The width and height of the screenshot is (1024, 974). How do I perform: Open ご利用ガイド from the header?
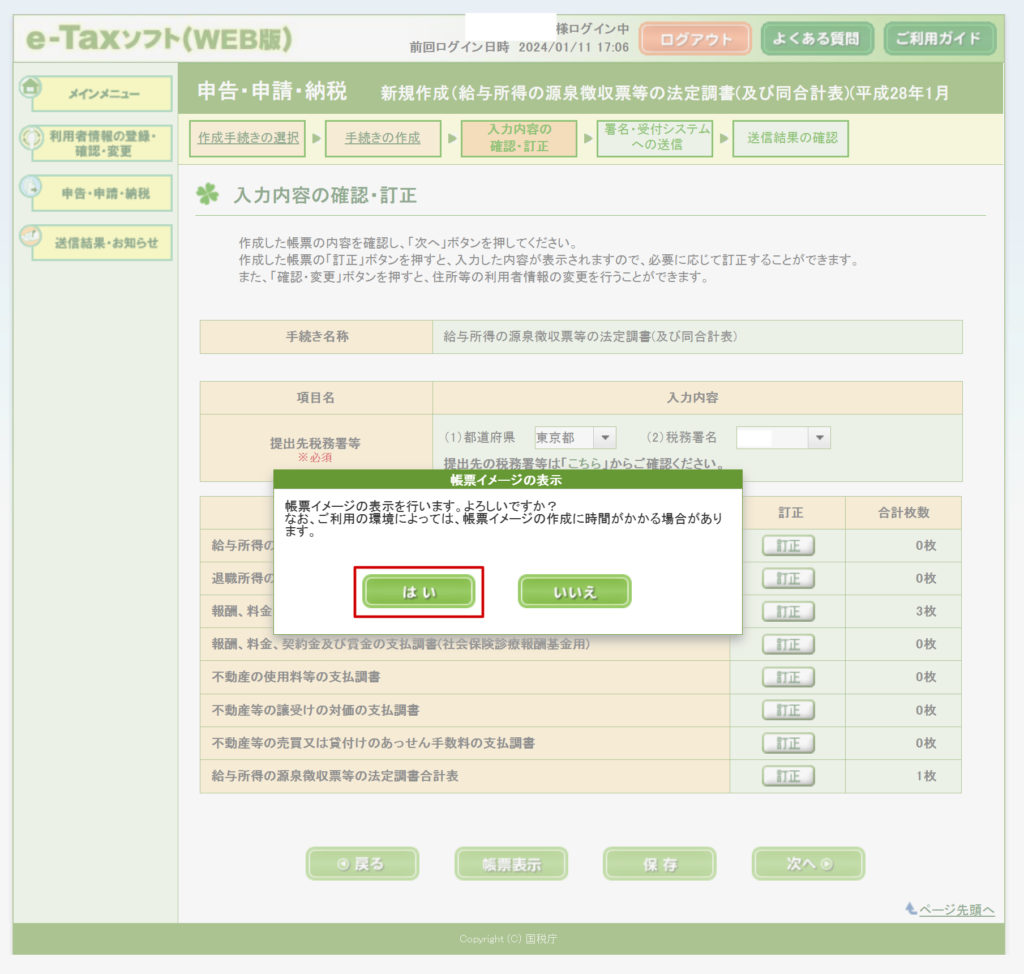point(939,40)
